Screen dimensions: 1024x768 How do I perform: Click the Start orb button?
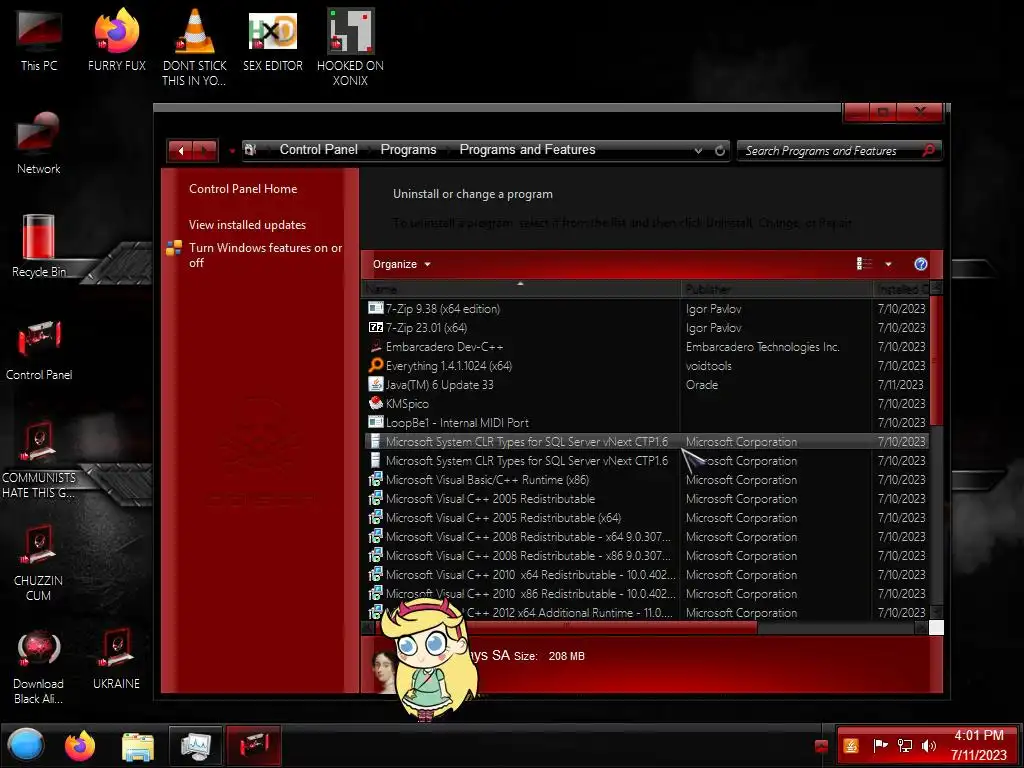pyautogui.click(x=26, y=745)
